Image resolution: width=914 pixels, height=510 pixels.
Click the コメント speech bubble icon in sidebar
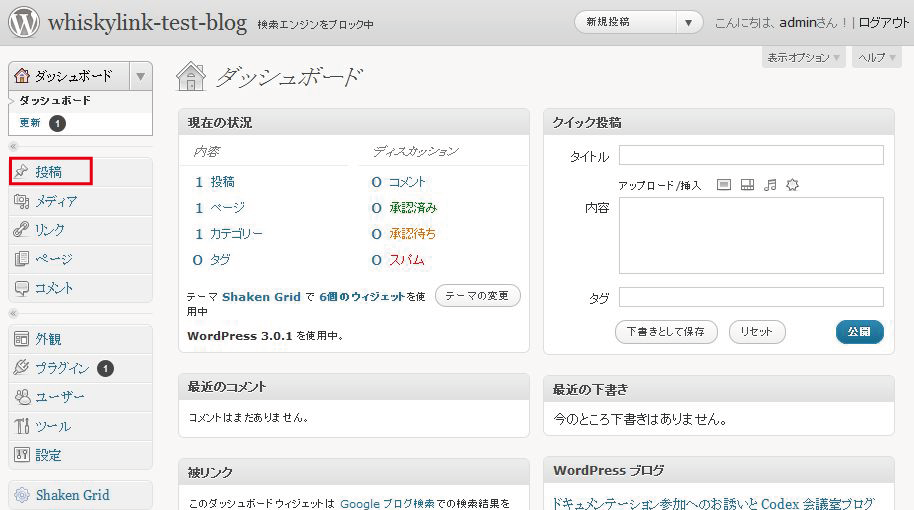[22, 288]
